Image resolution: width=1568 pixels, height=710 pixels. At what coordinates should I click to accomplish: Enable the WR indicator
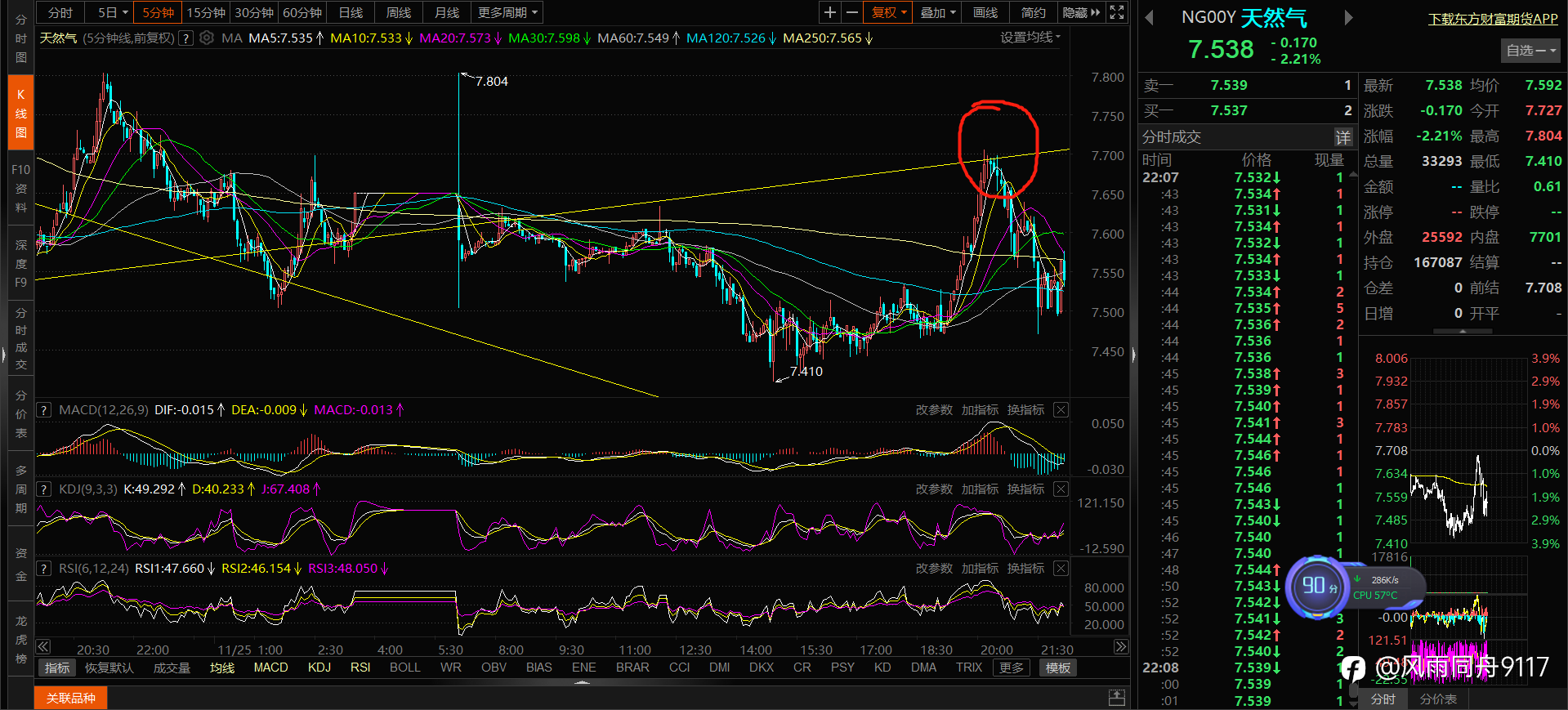[451, 668]
